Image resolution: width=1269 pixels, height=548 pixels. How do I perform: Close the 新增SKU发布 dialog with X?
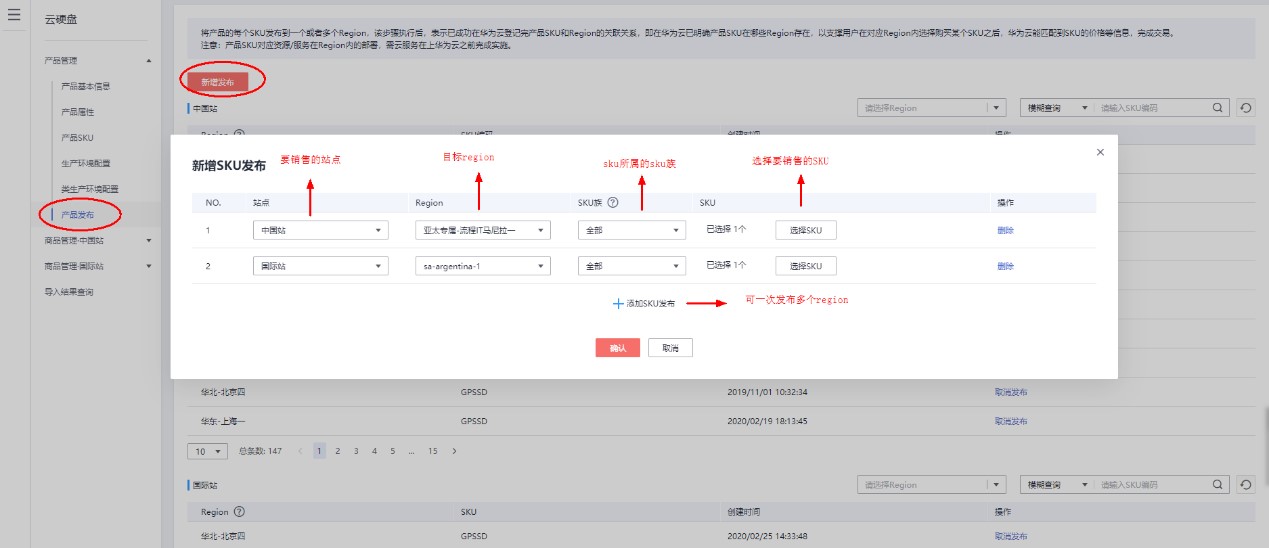[x=1100, y=152]
